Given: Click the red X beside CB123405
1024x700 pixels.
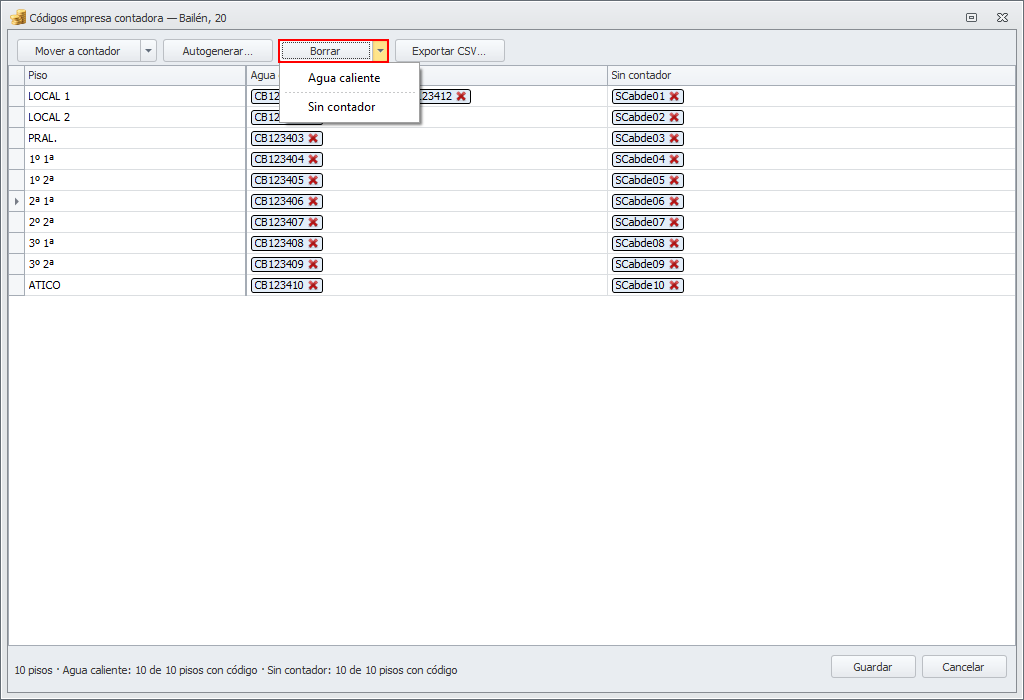Looking at the screenshot, I should [x=313, y=180].
